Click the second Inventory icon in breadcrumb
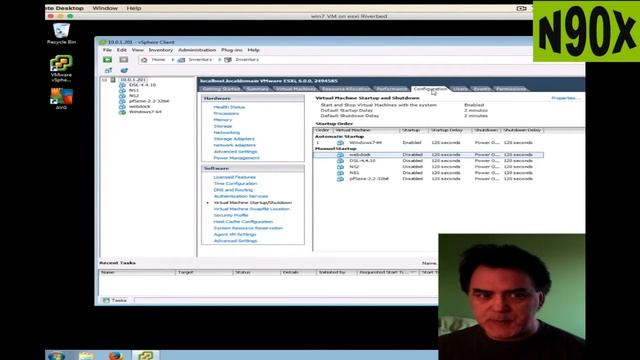 coord(228,60)
